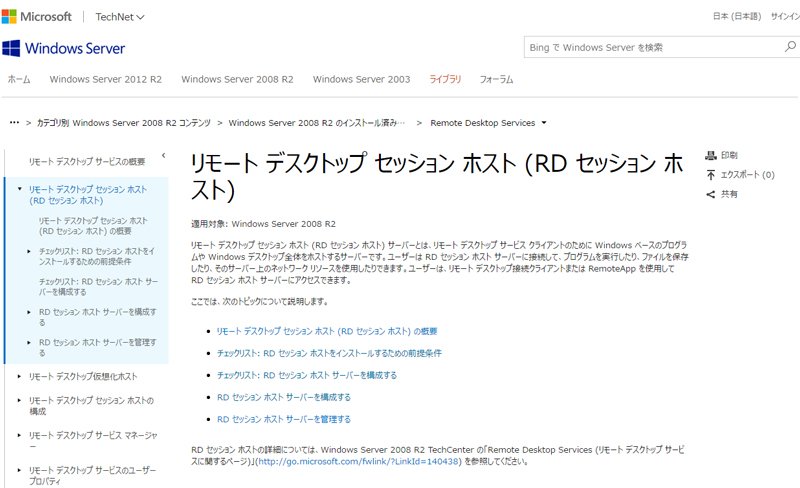Viewport: 800px width, 488px height.
Task: Open sidebar チェックリスト: RD セッション ホスト サーバーを構成する
Action: [x=98, y=286]
